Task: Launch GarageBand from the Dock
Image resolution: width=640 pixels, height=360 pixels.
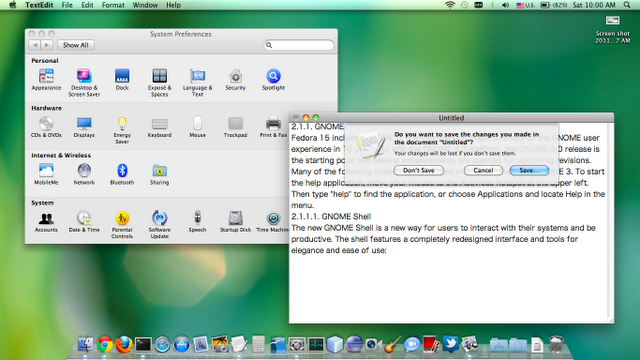Action: [392, 344]
